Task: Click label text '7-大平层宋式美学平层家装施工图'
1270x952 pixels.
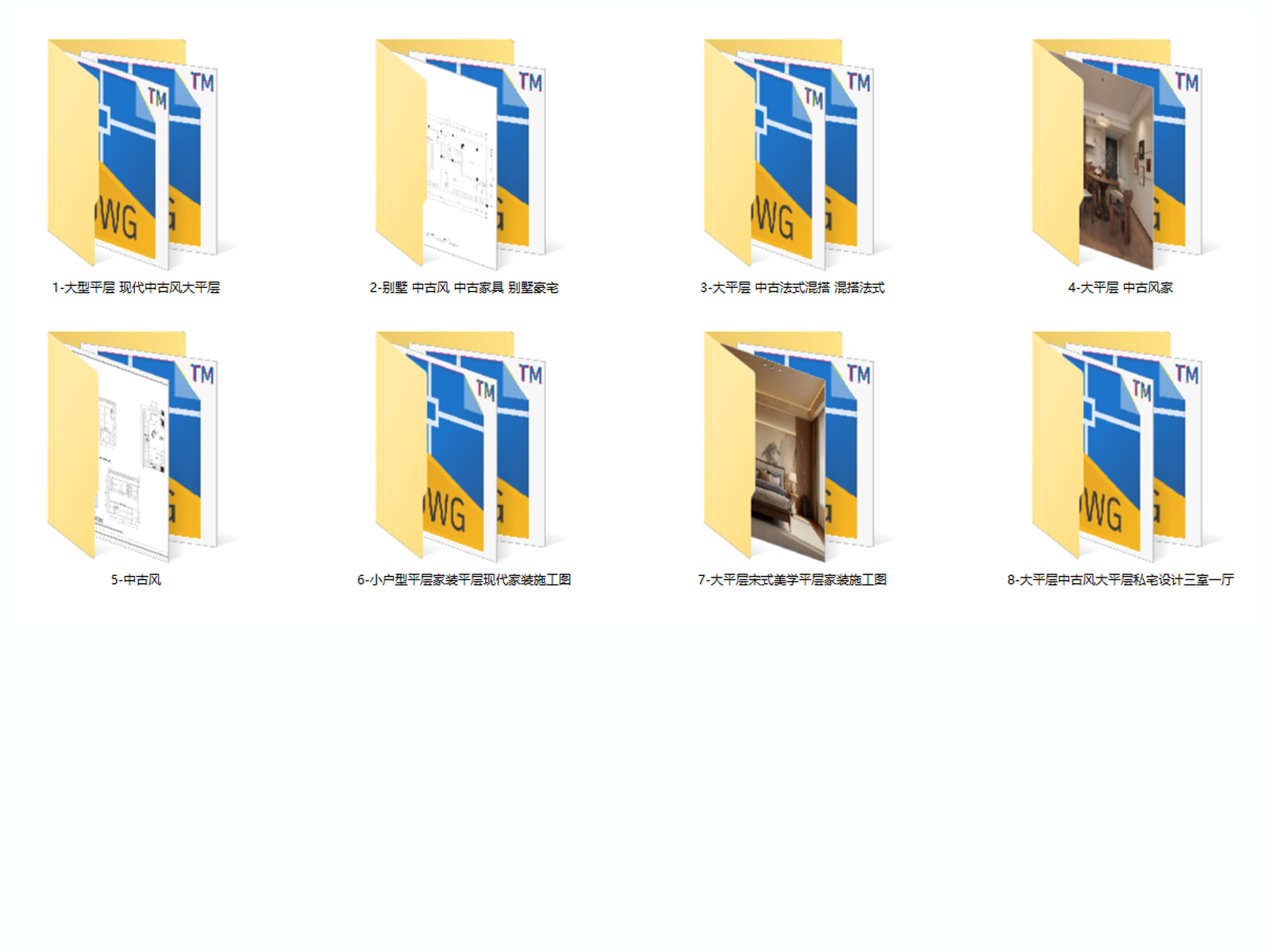Action: click(792, 580)
